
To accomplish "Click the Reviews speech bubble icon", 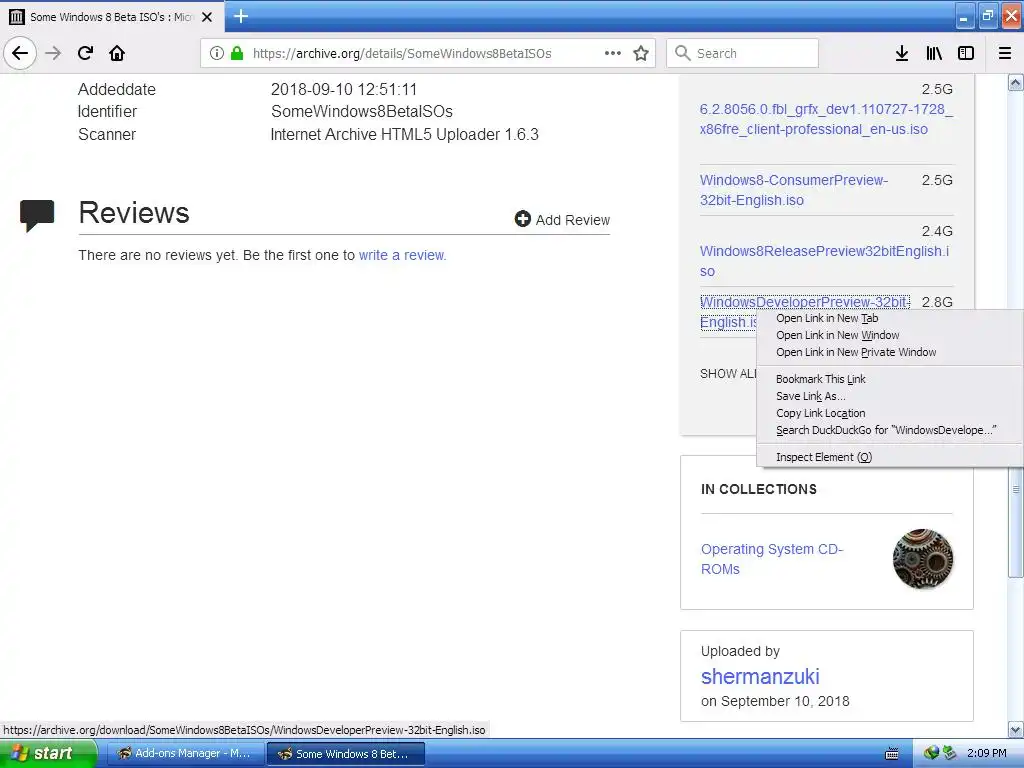I will pos(37,216).
